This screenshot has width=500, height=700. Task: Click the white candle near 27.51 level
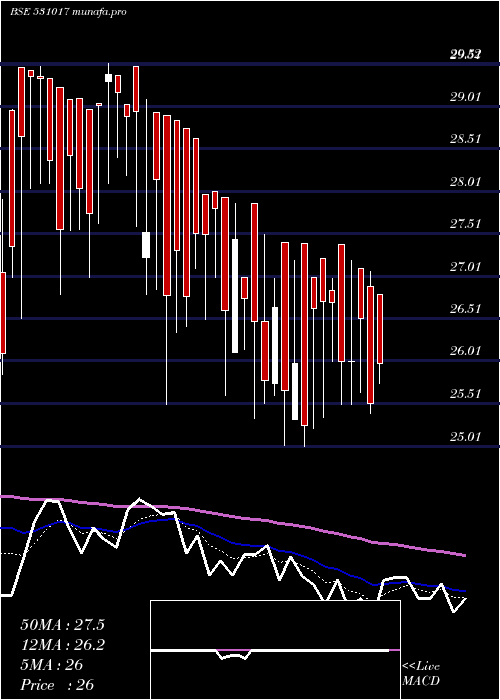146,245
